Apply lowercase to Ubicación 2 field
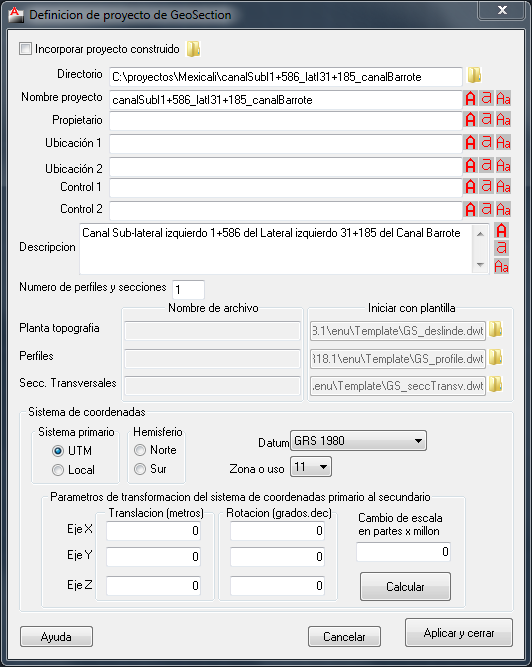532x667 pixels. click(486, 165)
